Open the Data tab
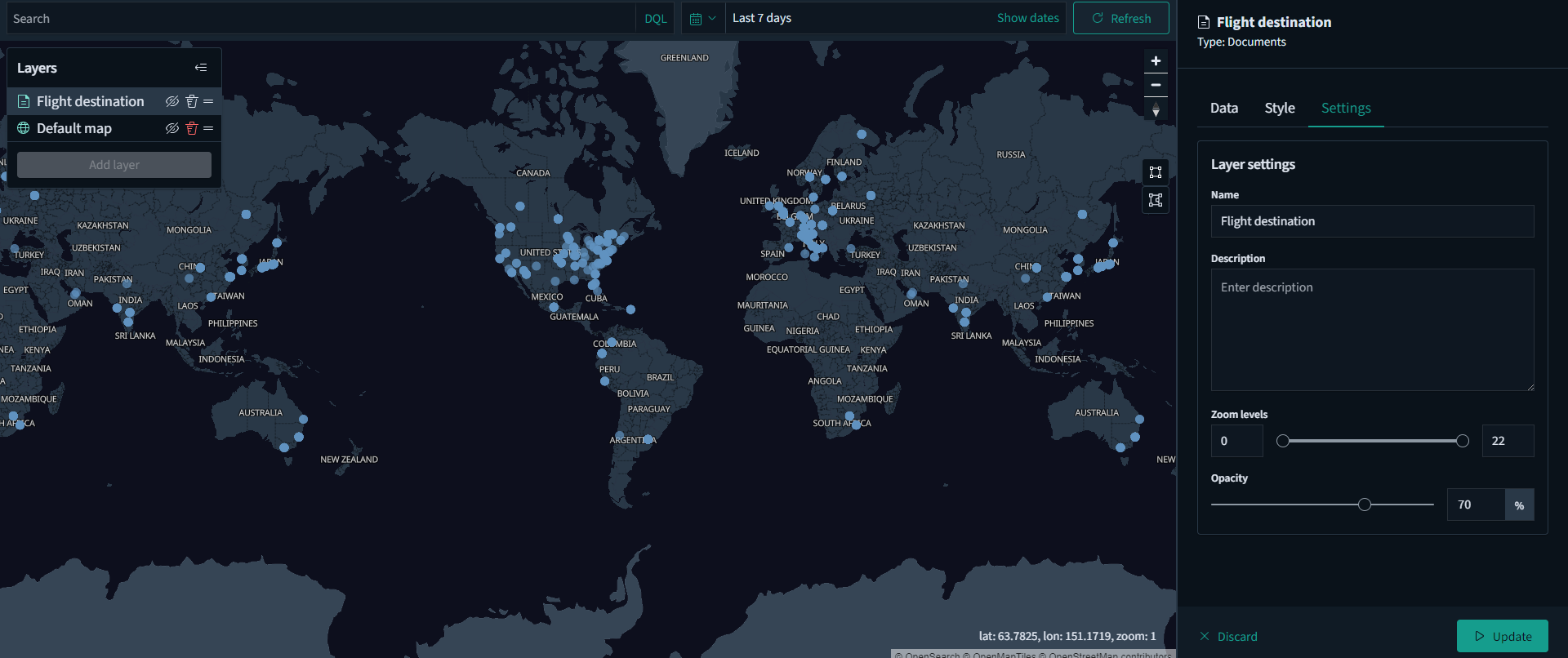The height and width of the screenshot is (658, 1568). tap(1224, 108)
